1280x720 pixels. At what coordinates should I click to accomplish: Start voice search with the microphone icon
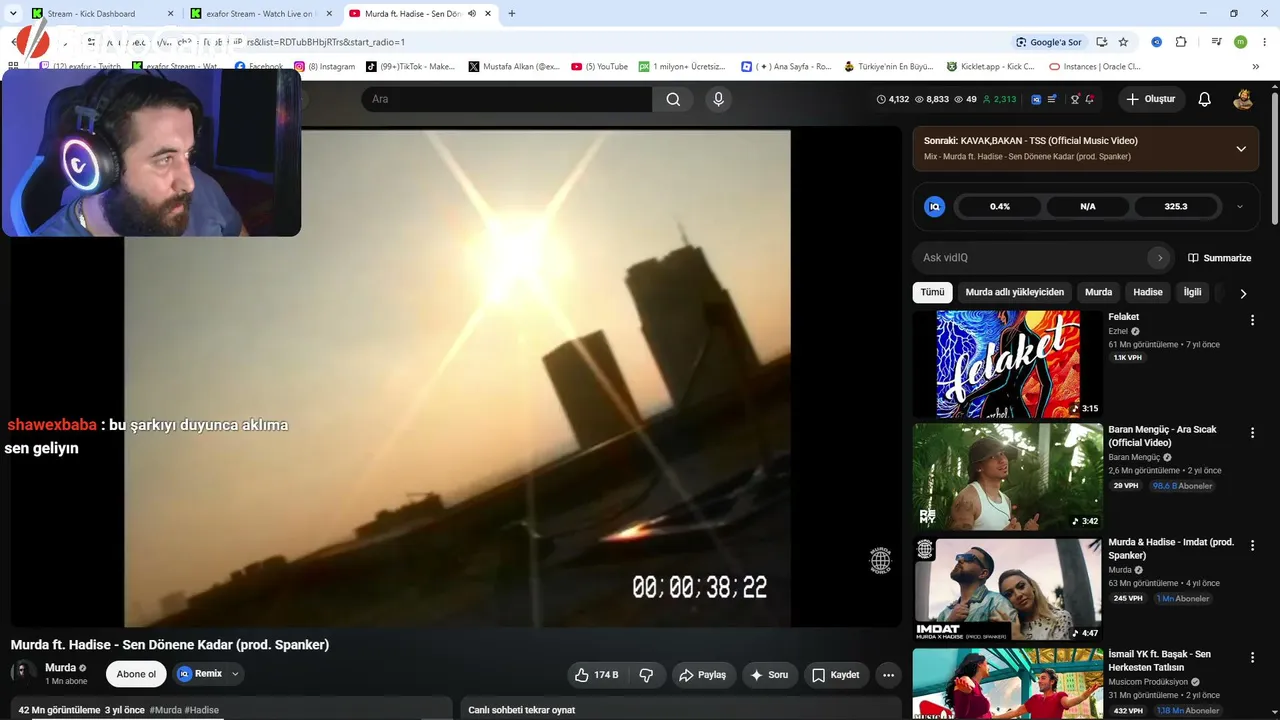[718, 99]
